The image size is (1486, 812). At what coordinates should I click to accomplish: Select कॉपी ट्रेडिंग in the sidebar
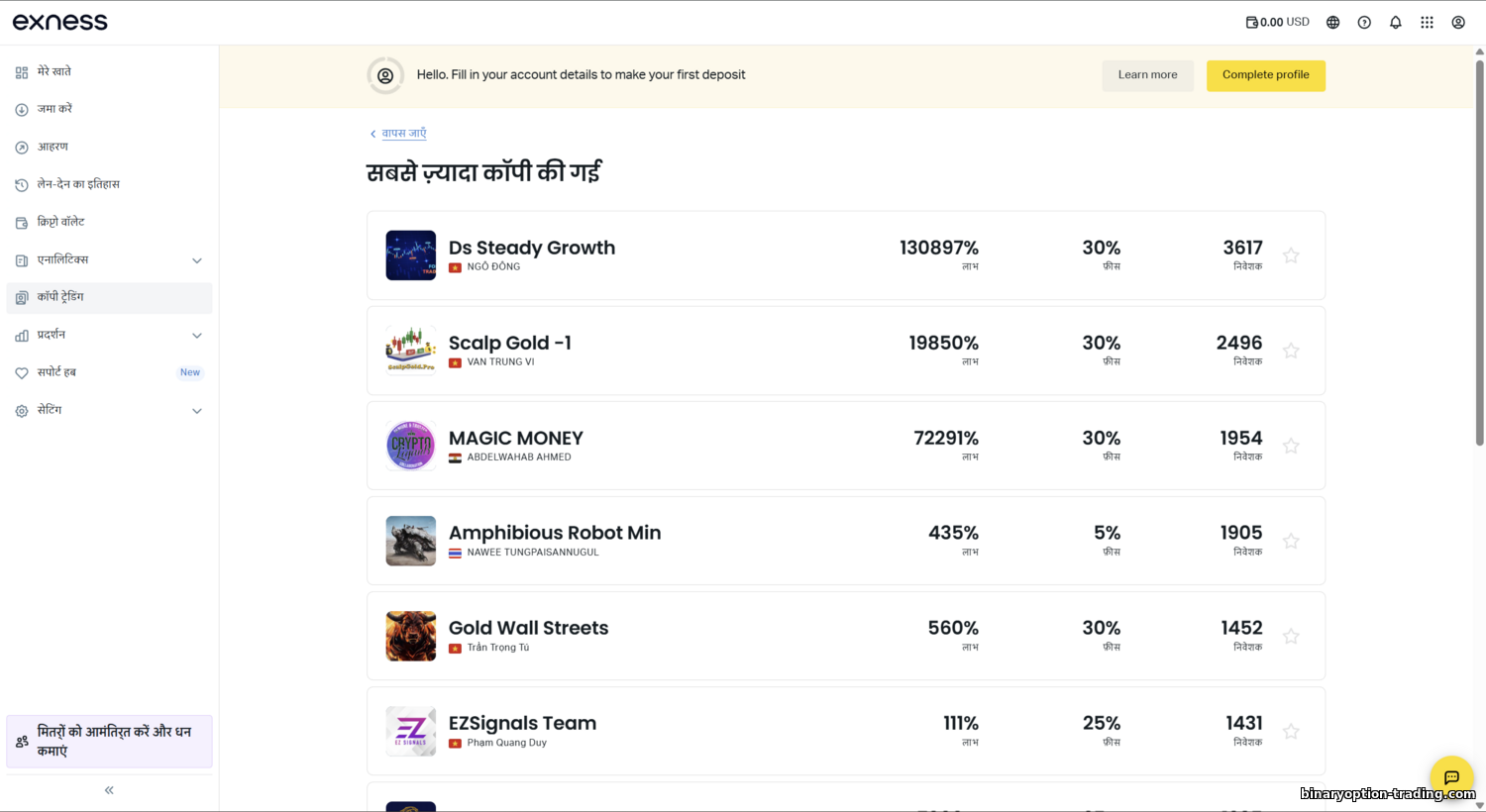click(60, 297)
